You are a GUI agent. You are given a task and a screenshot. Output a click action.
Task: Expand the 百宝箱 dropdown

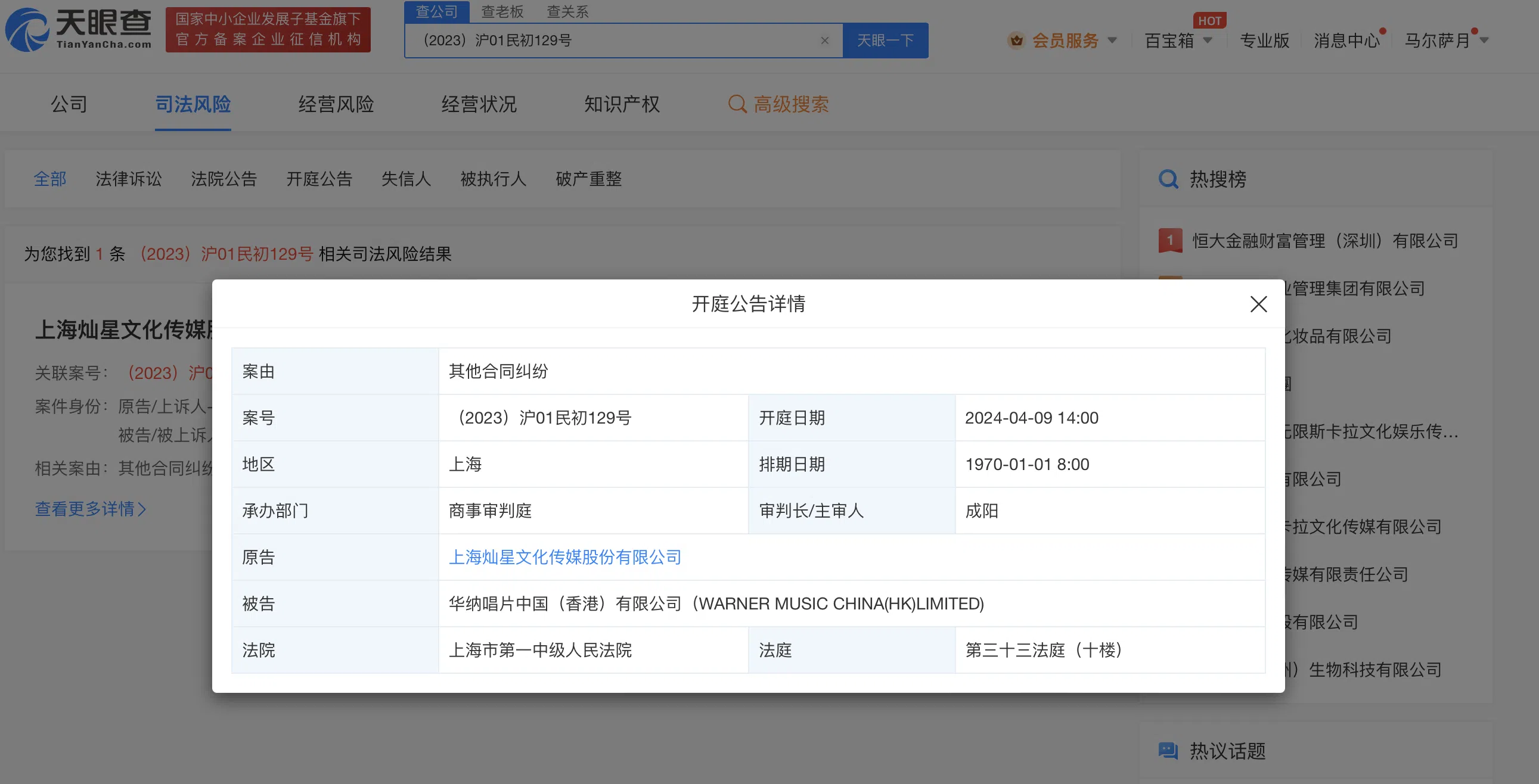click(x=1208, y=41)
